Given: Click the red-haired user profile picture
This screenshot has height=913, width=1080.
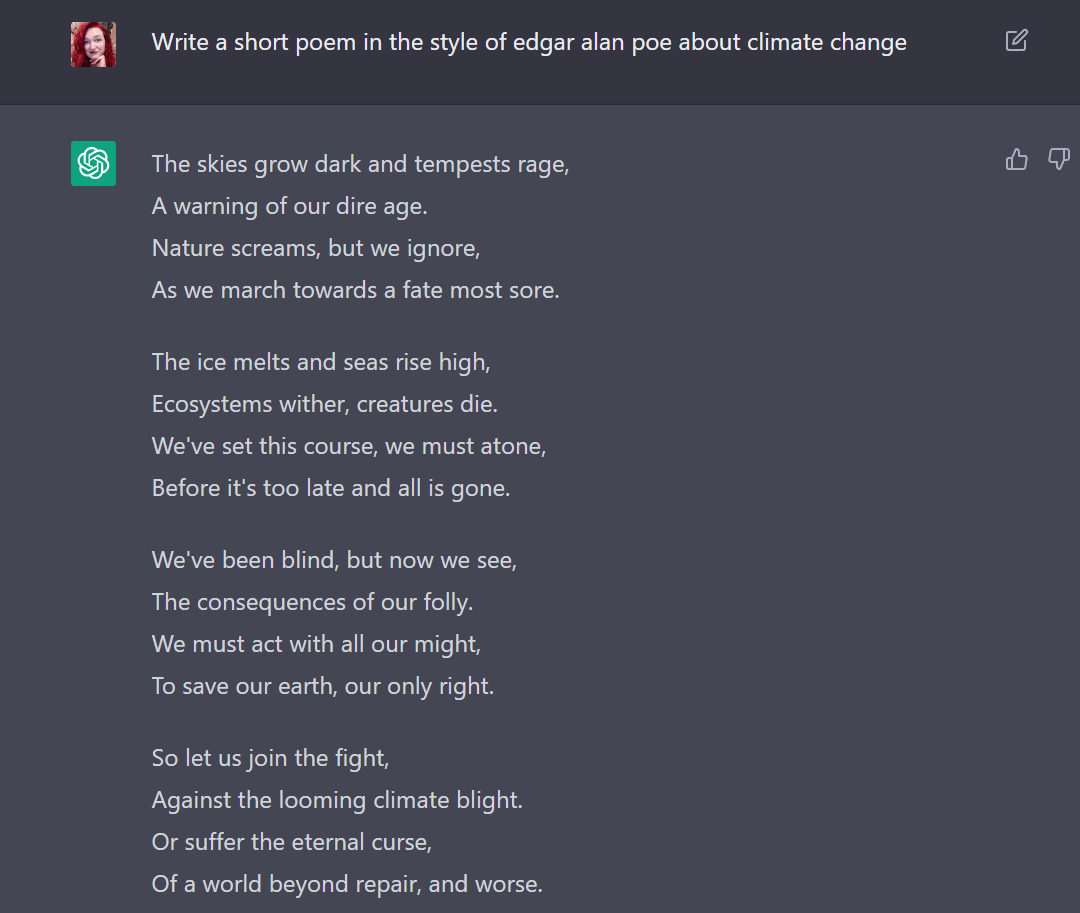Looking at the screenshot, I should tap(93, 44).
